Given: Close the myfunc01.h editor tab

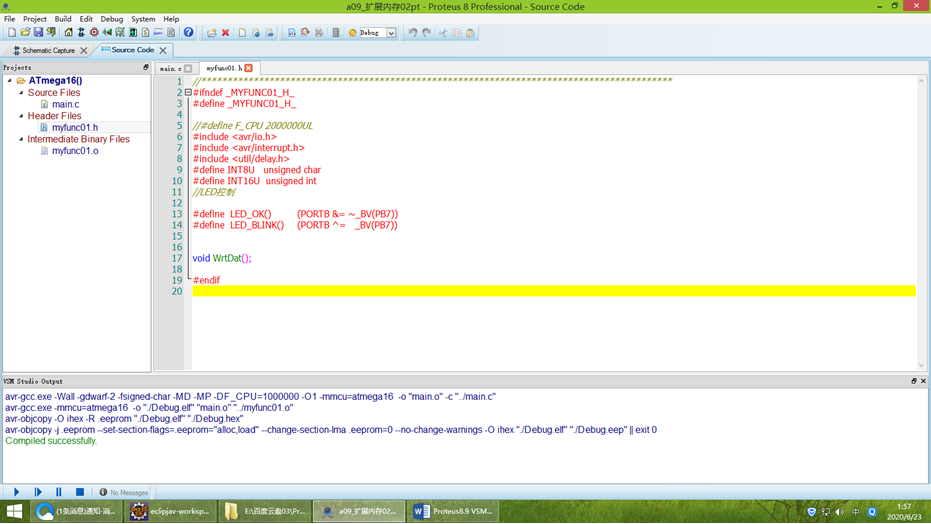Looking at the screenshot, I should tap(249, 69).
